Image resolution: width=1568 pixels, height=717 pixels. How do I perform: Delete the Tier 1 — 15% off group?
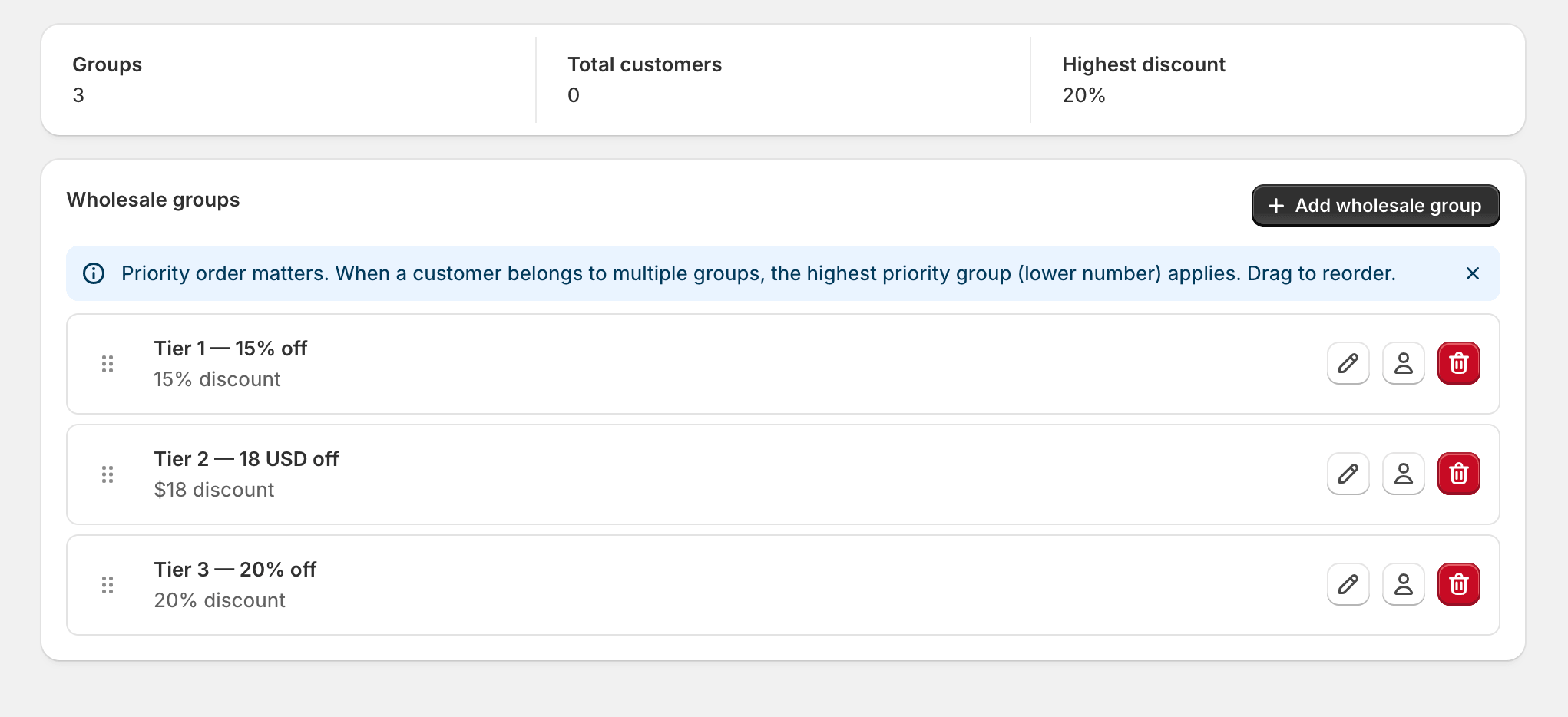point(1458,363)
